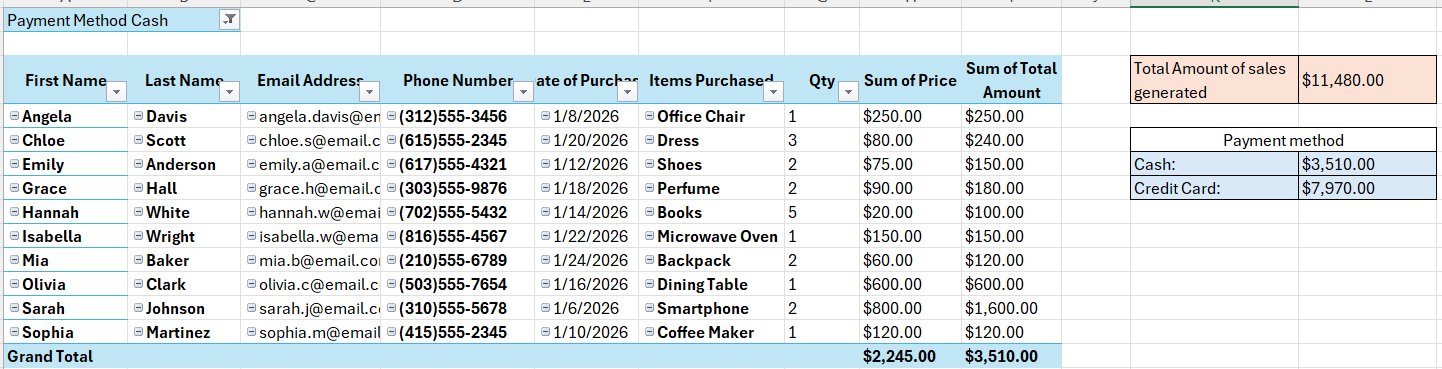The image size is (1442, 369).
Task: Collapse the Anderson last name group
Action: point(138,164)
